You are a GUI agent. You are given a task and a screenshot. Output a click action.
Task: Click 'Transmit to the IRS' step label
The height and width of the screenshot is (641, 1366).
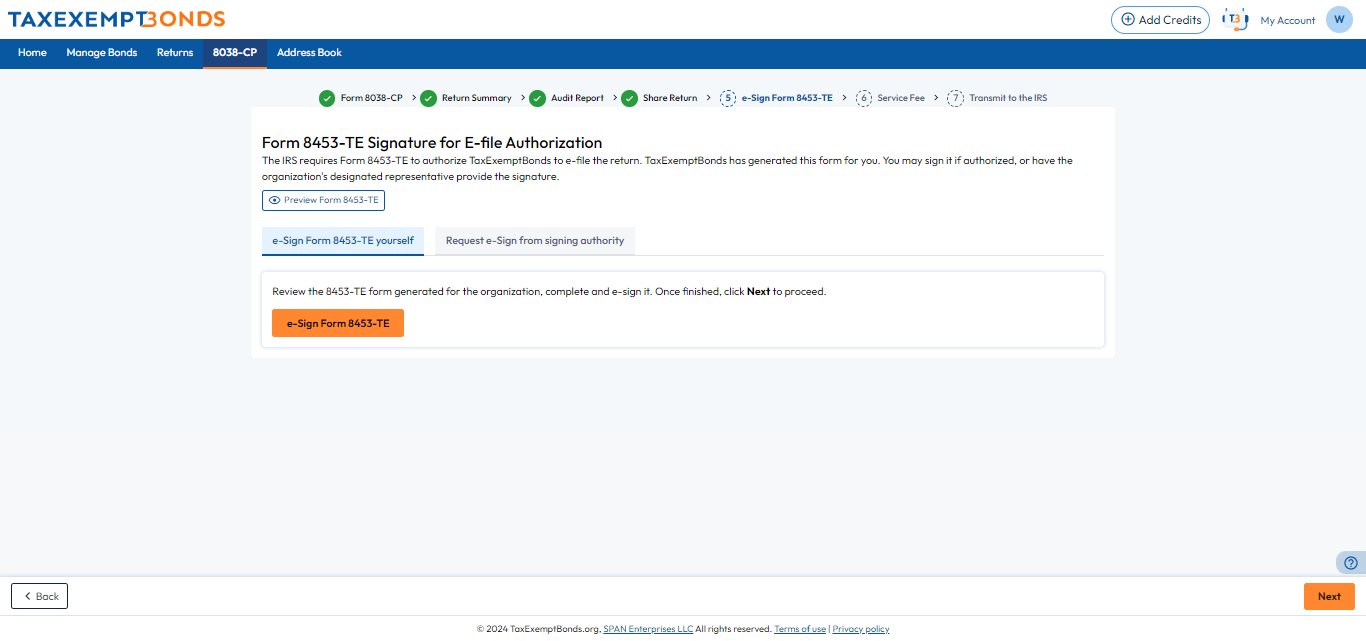pyautogui.click(x=1008, y=98)
